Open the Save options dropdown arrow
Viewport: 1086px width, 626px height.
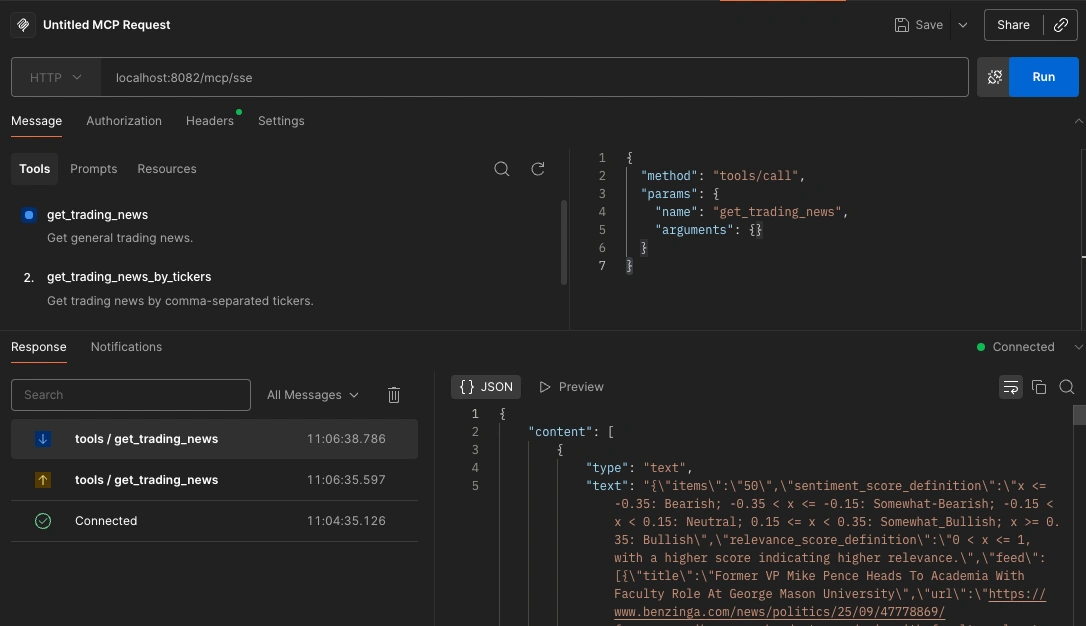point(963,25)
